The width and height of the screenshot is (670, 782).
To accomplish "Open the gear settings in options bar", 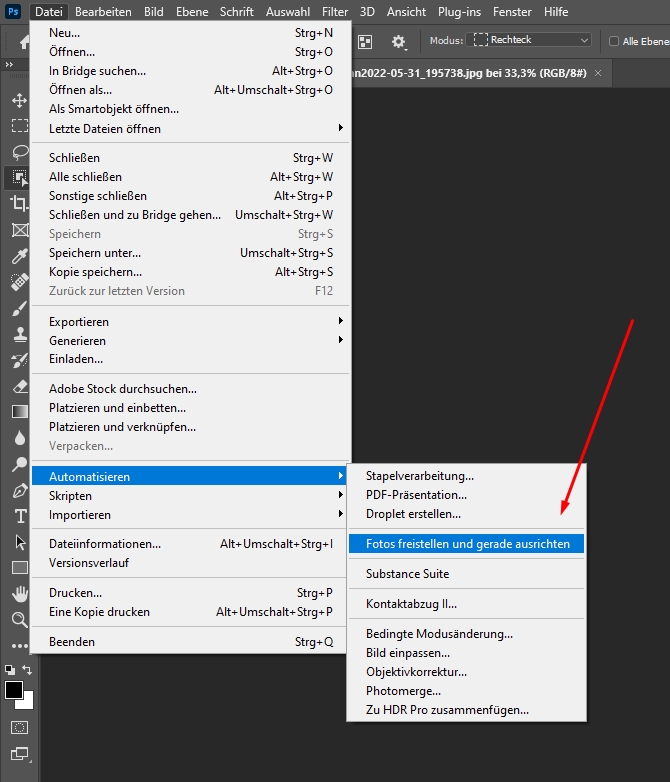I will (398, 41).
